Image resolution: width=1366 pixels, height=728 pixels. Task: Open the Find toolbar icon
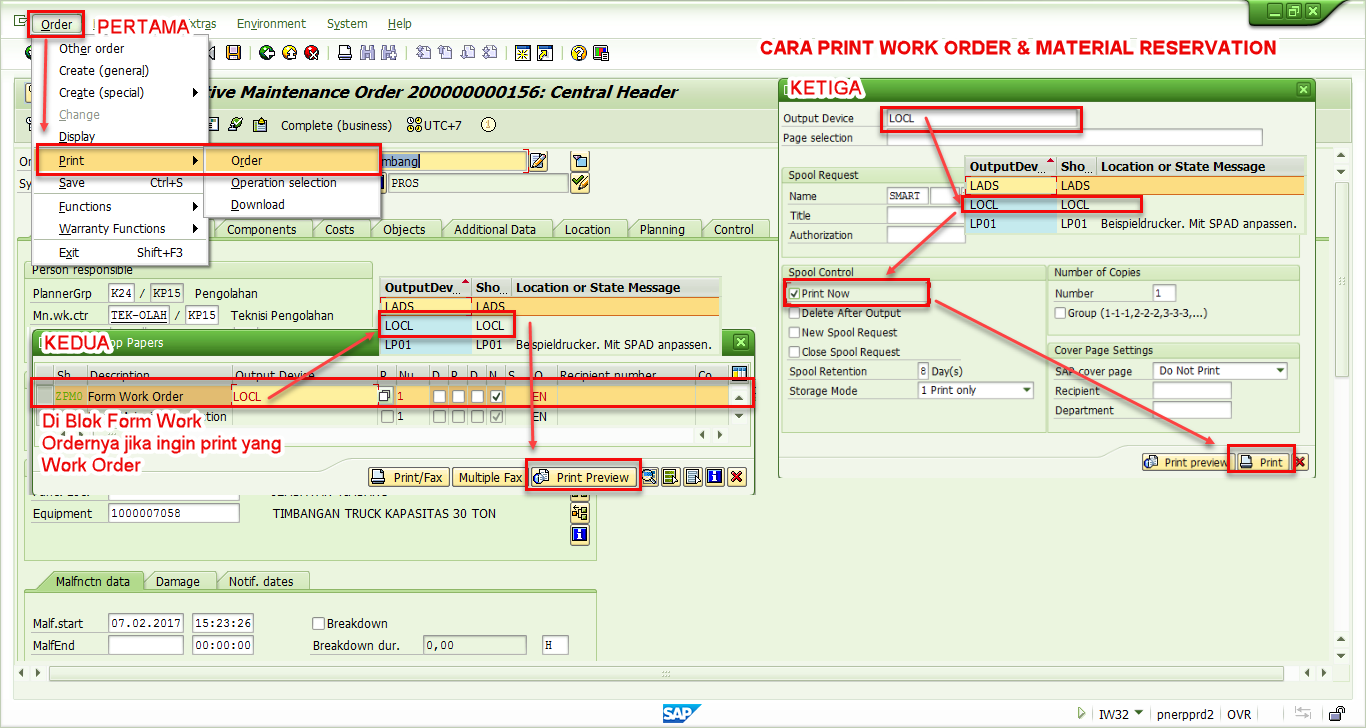tap(365, 53)
